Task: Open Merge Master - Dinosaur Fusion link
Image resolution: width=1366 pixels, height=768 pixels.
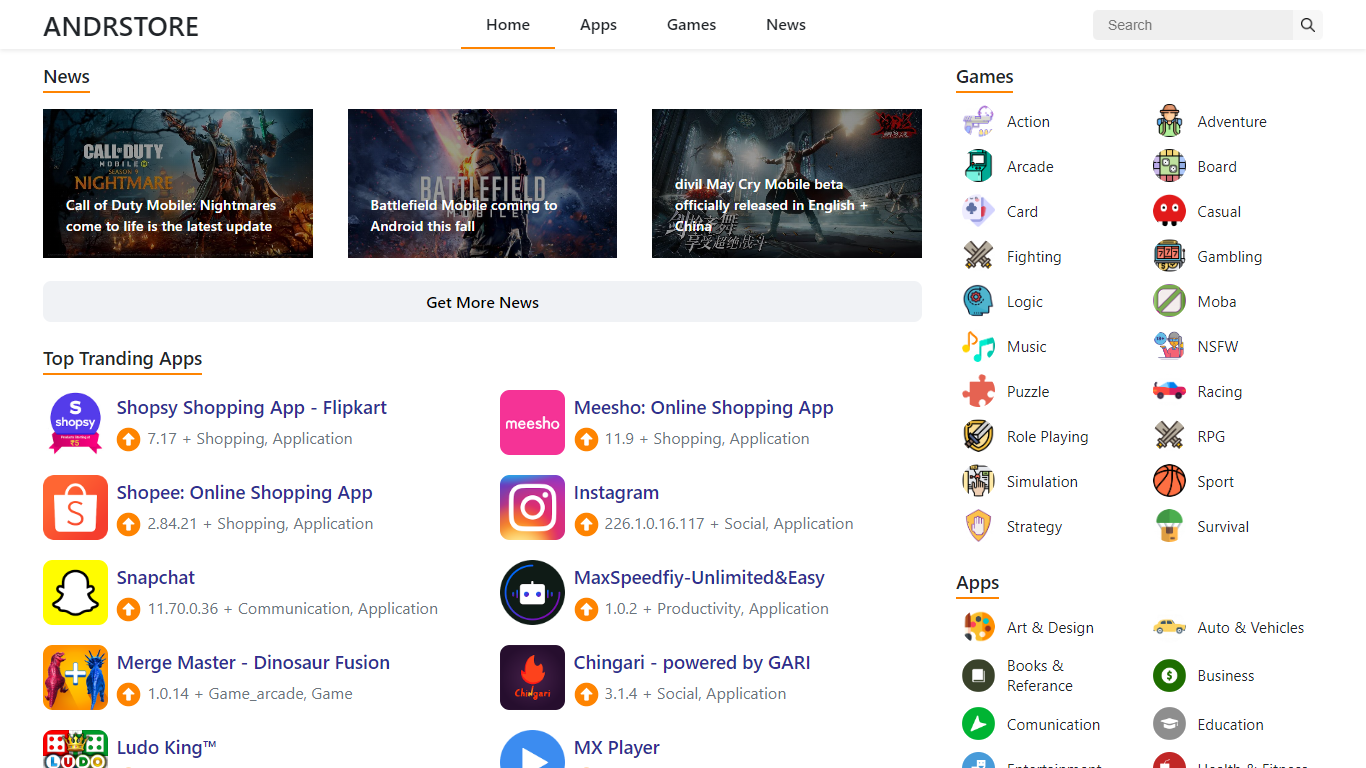Action: click(253, 662)
